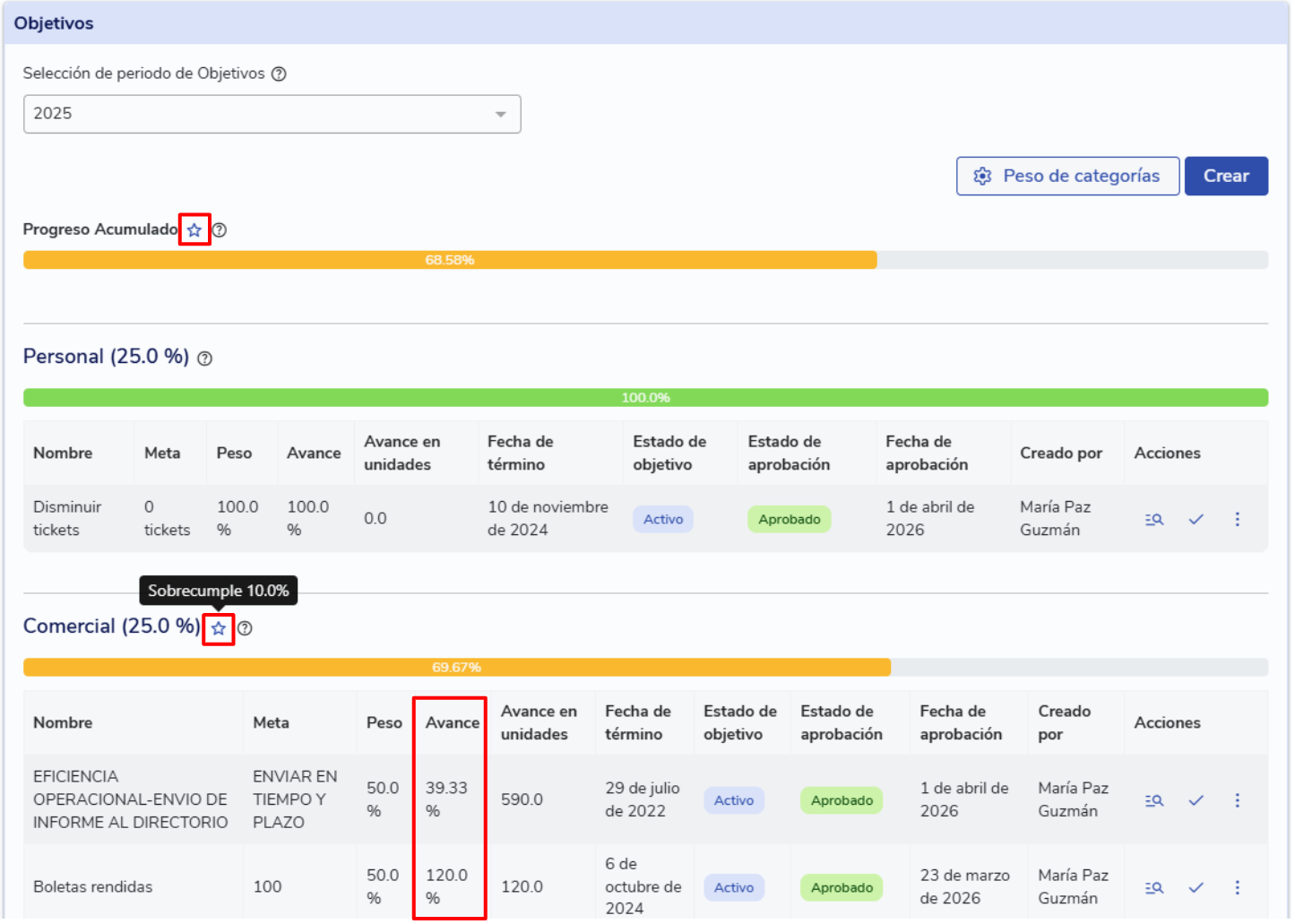Open more options for EFICIENCIA OPERACIONAL row
Viewport: 1295px width, 924px height.
pyautogui.click(x=1238, y=801)
